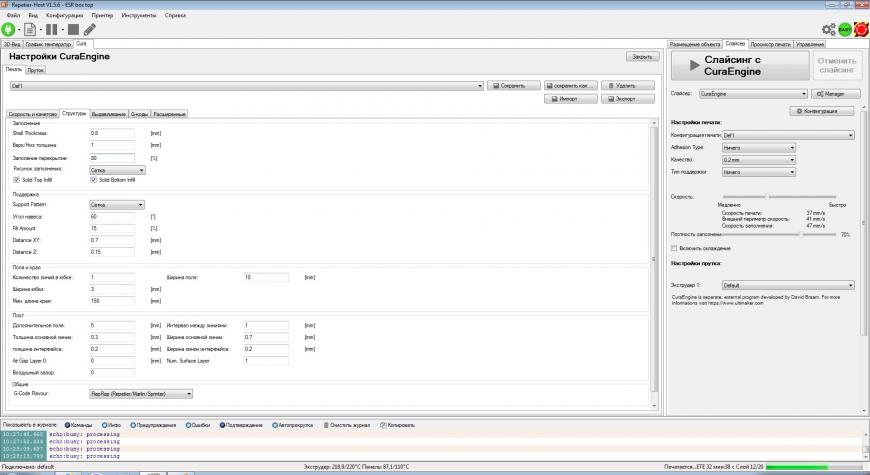The height and width of the screenshot is (475, 870).
Task: Toggle the Предупреждения log filter
Action: [153, 425]
